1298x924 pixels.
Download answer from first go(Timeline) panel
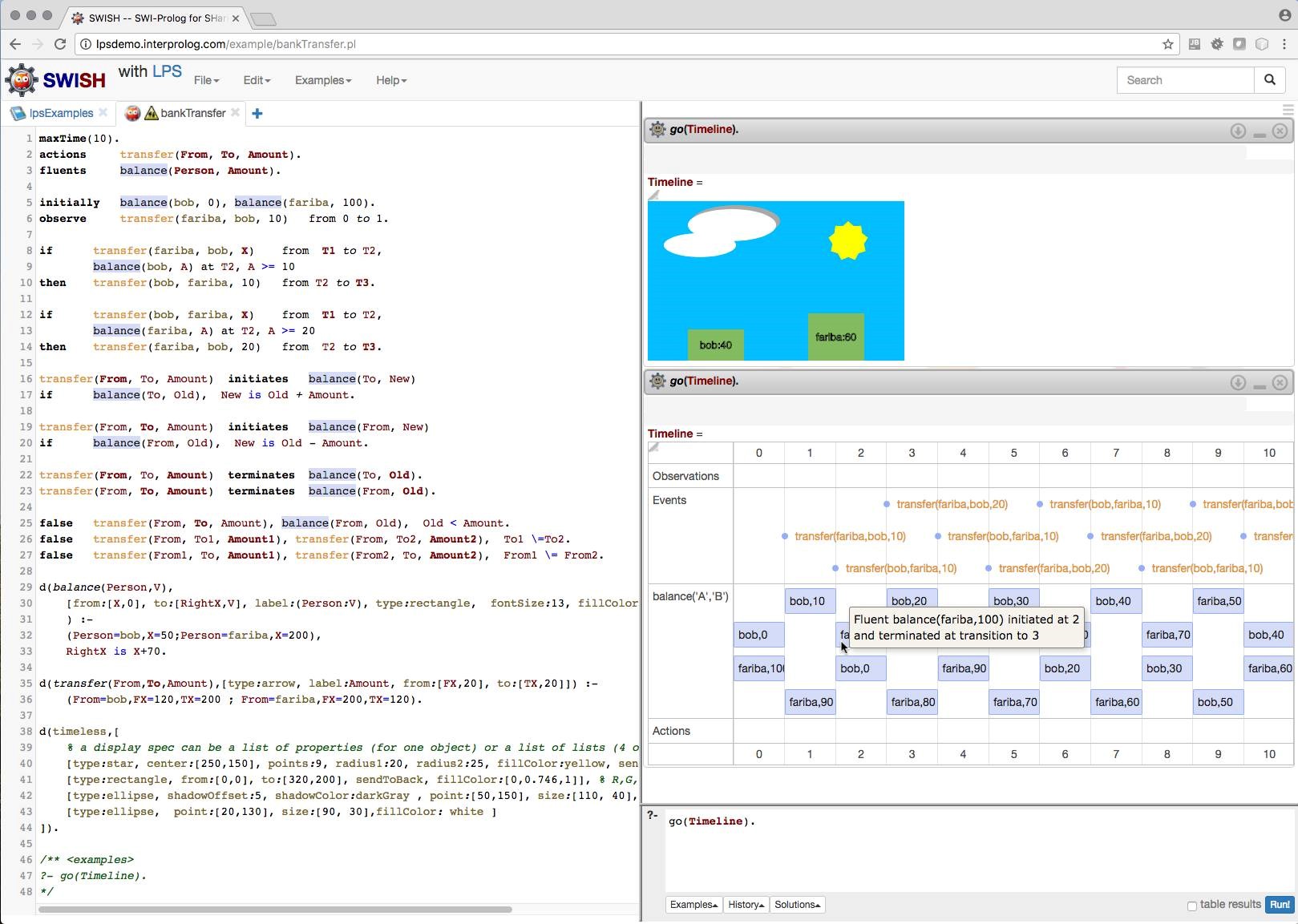(x=1238, y=131)
